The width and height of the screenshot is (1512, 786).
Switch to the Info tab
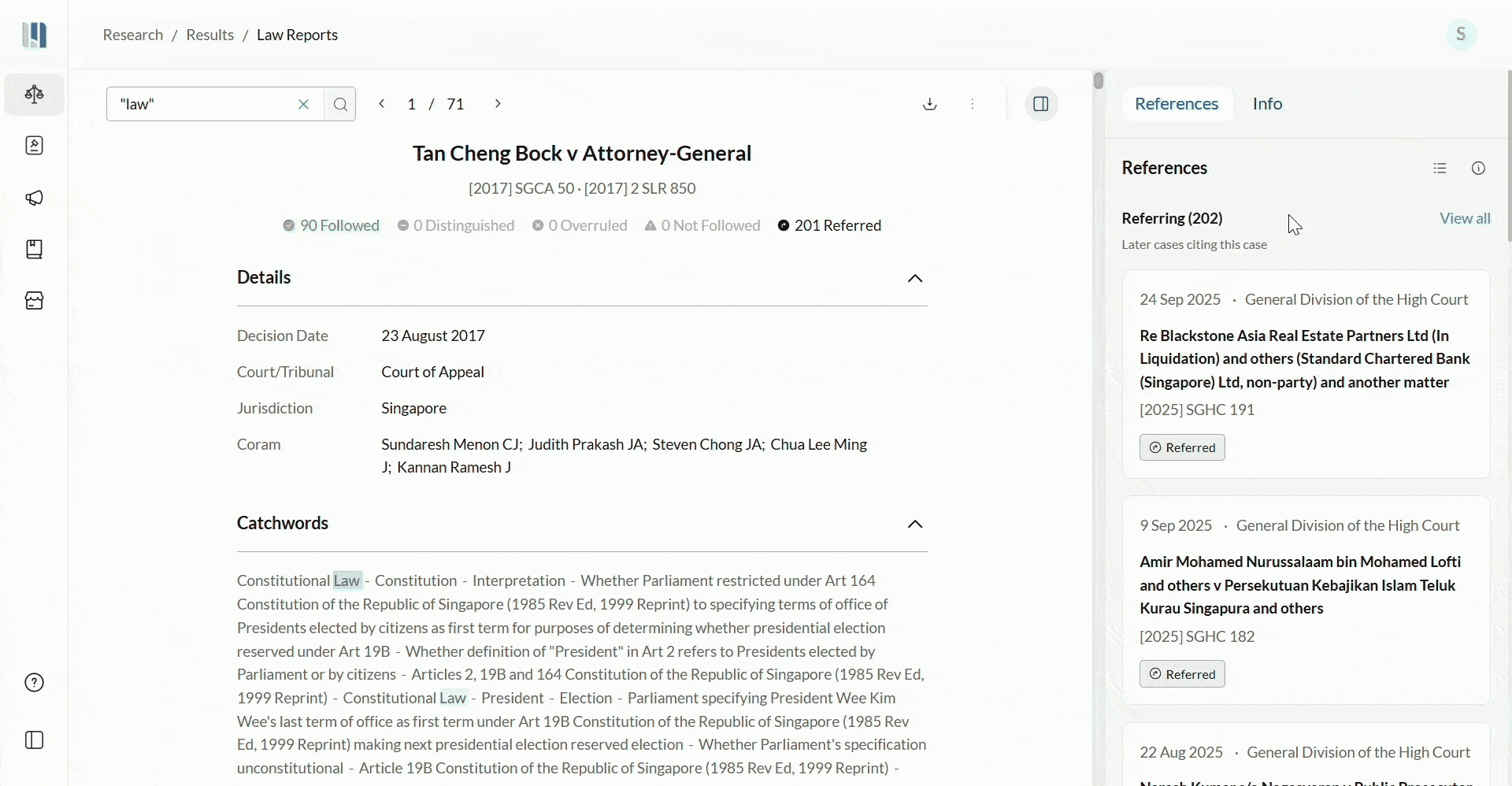1268,103
